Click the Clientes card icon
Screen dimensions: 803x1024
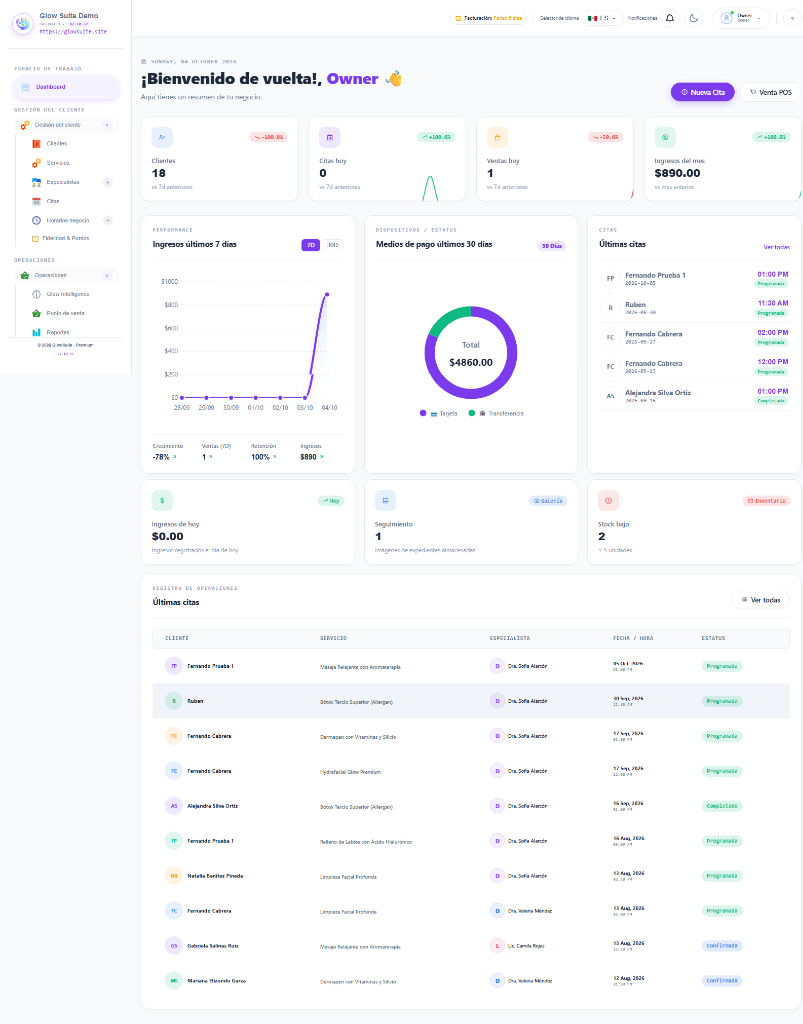162,137
